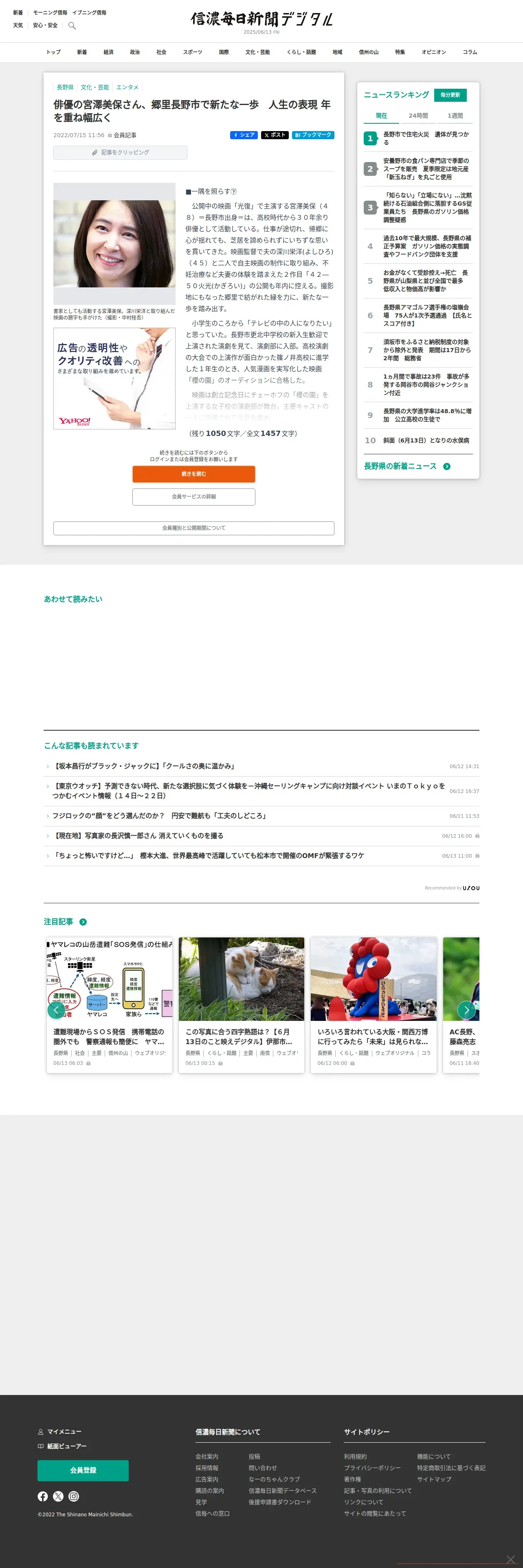Screen dimensions: 523x1568
Task: Open コラム navigation item
Action: pos(469,53)
